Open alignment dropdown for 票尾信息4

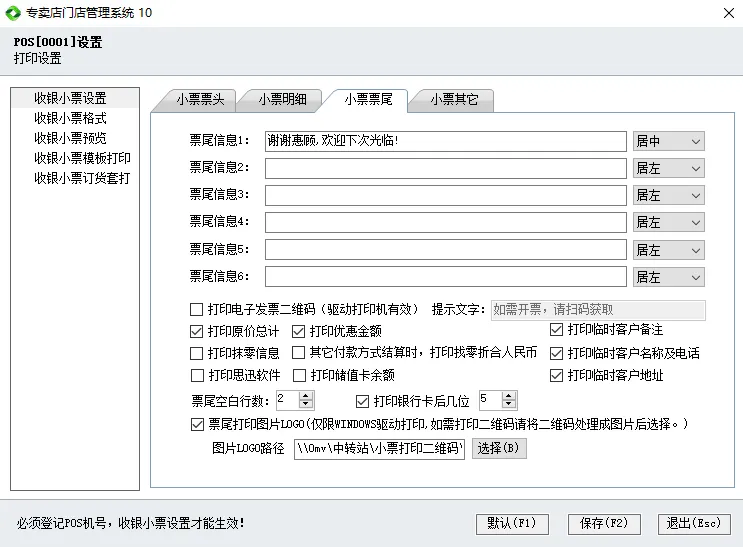coord(669,222)
